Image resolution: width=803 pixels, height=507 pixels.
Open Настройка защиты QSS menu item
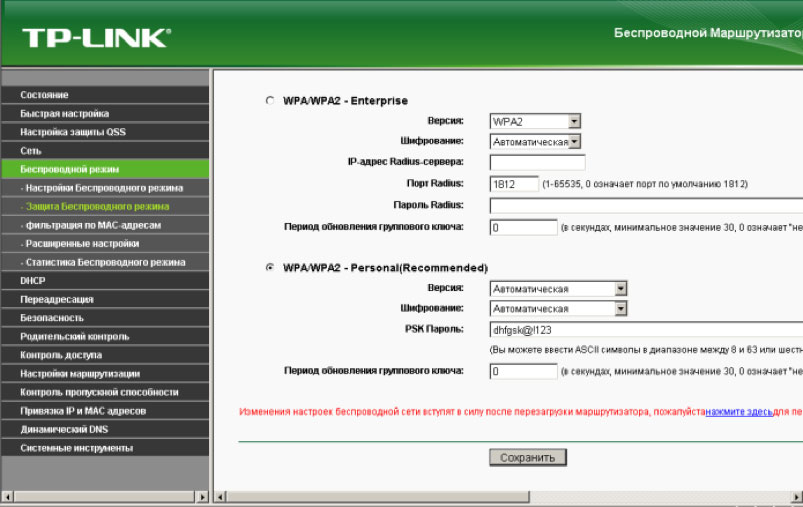point(105,132)
